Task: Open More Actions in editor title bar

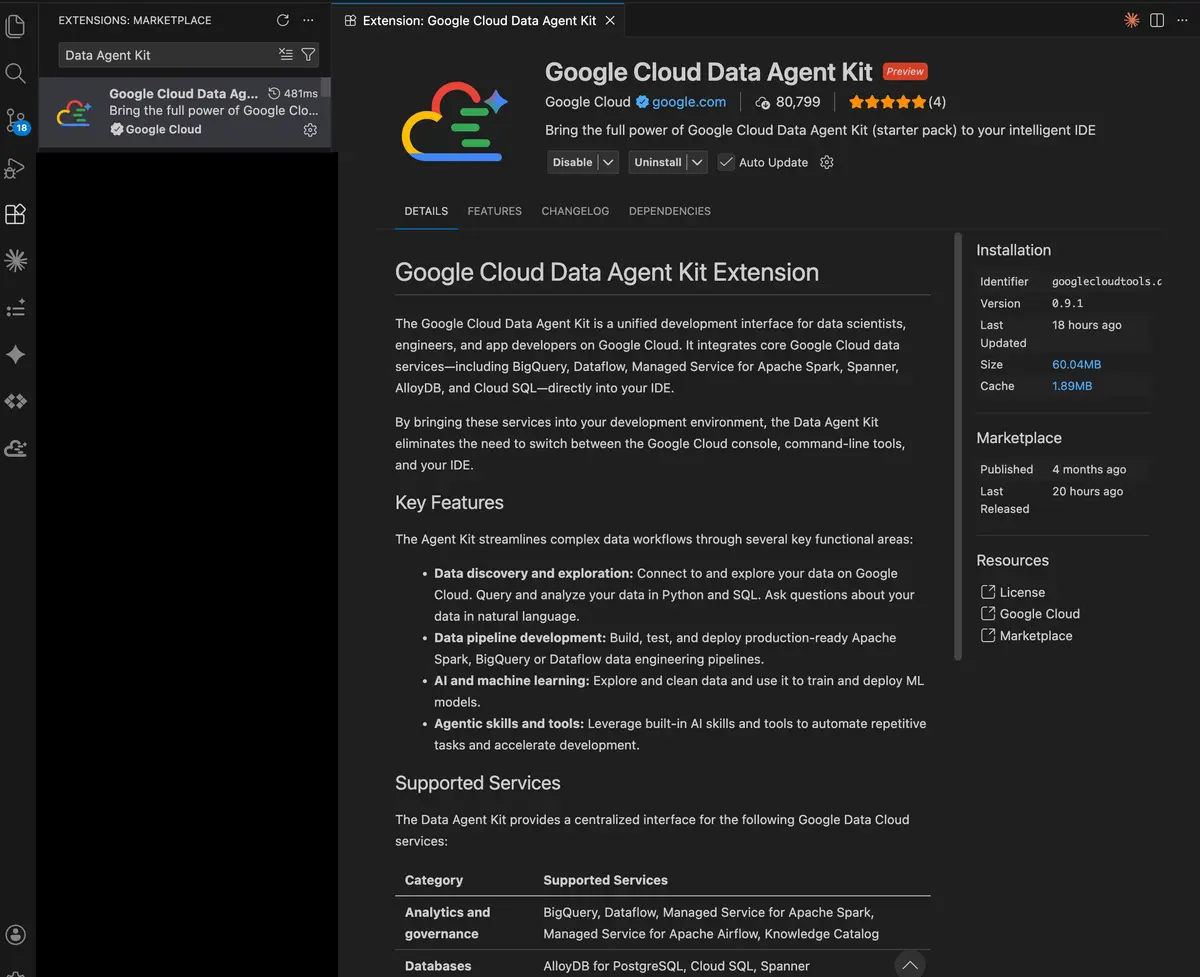Action: click(1182, 20)
